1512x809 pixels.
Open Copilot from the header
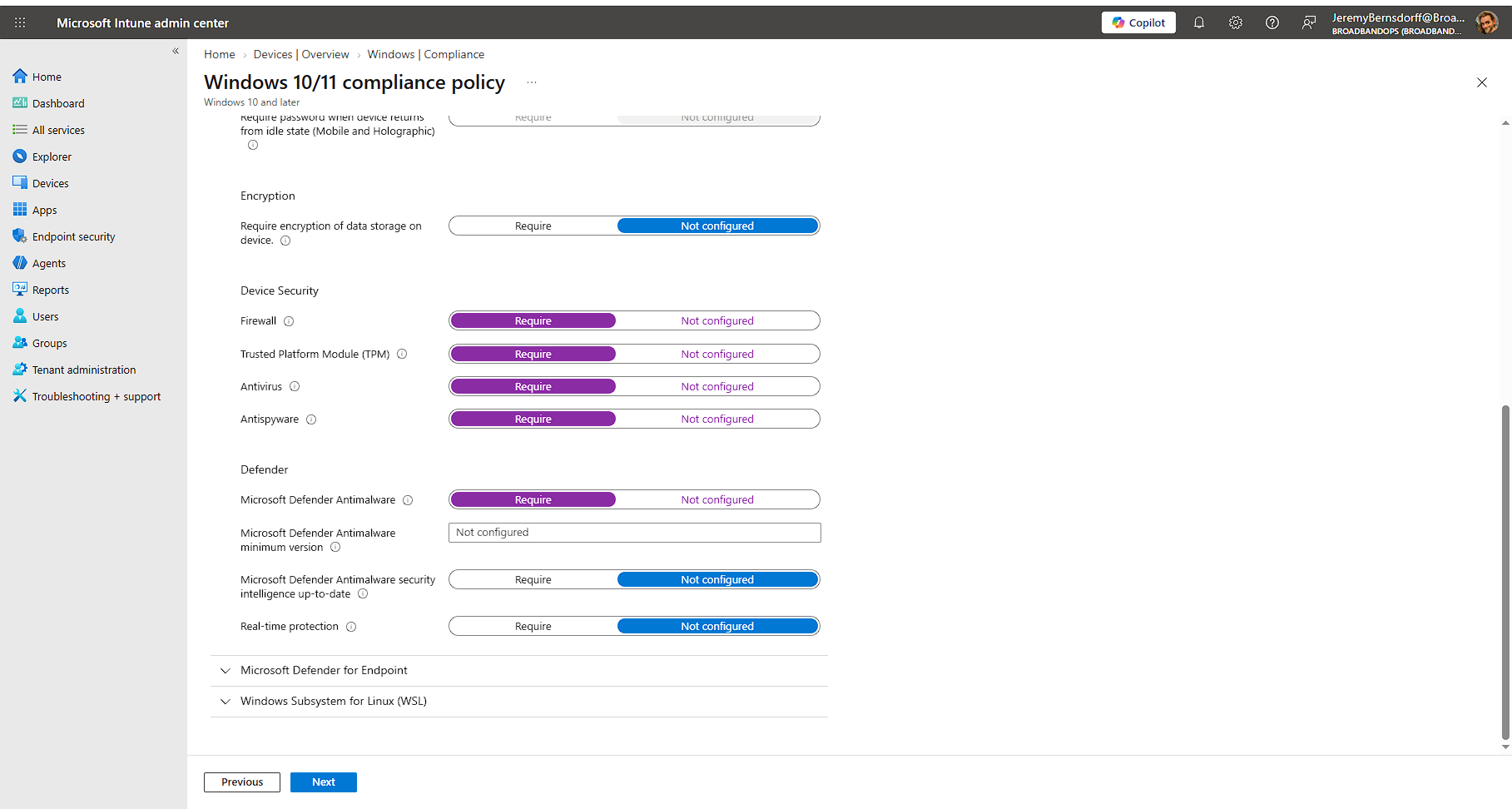[1138, 22]
